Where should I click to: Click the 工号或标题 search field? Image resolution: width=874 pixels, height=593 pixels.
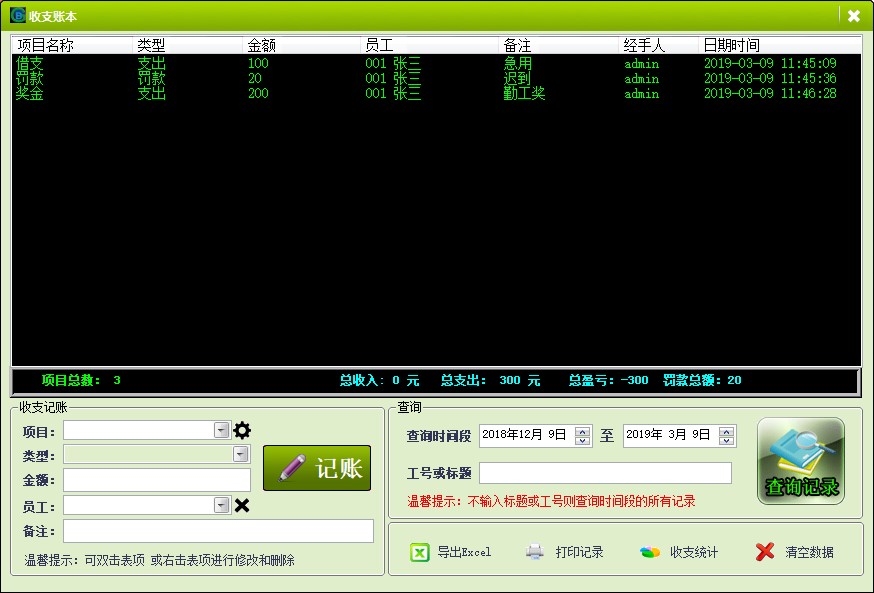(605, 473)
